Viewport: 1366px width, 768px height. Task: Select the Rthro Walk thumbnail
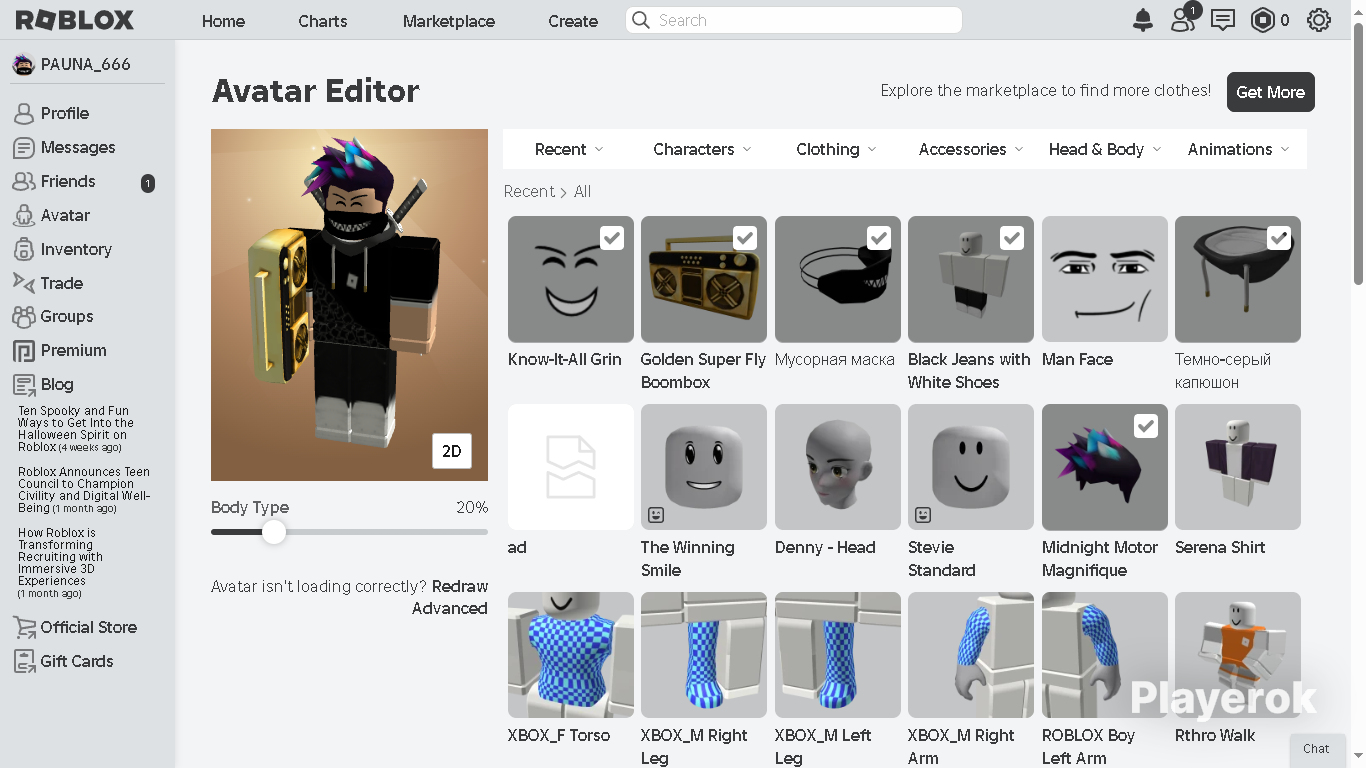[1238, 655]
